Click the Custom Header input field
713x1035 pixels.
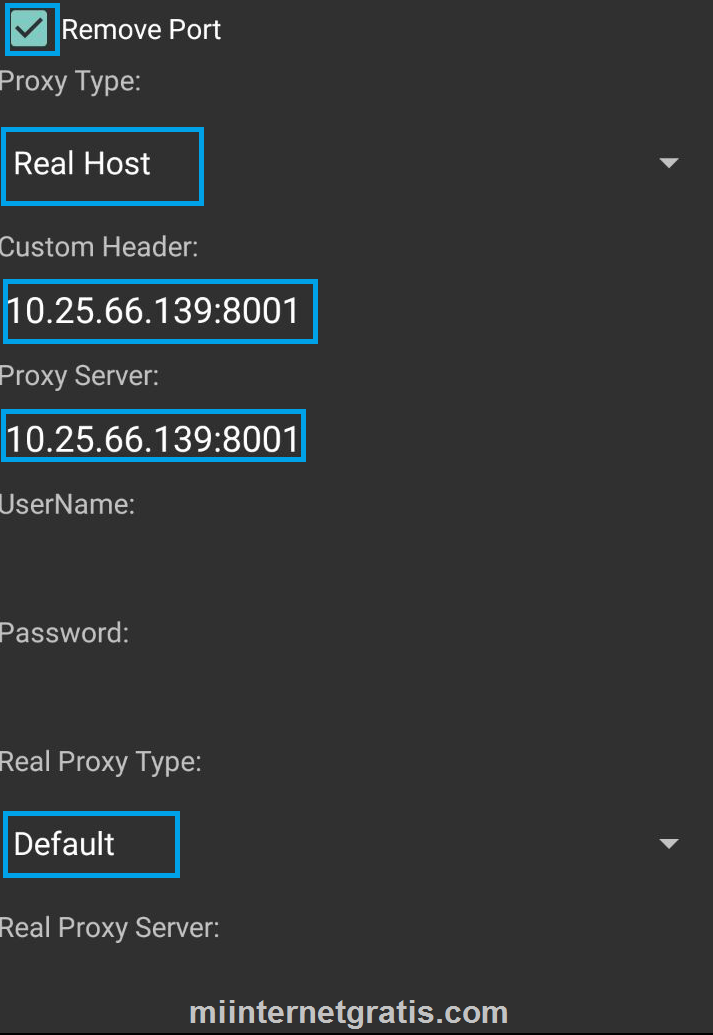[x=356, y=310]
